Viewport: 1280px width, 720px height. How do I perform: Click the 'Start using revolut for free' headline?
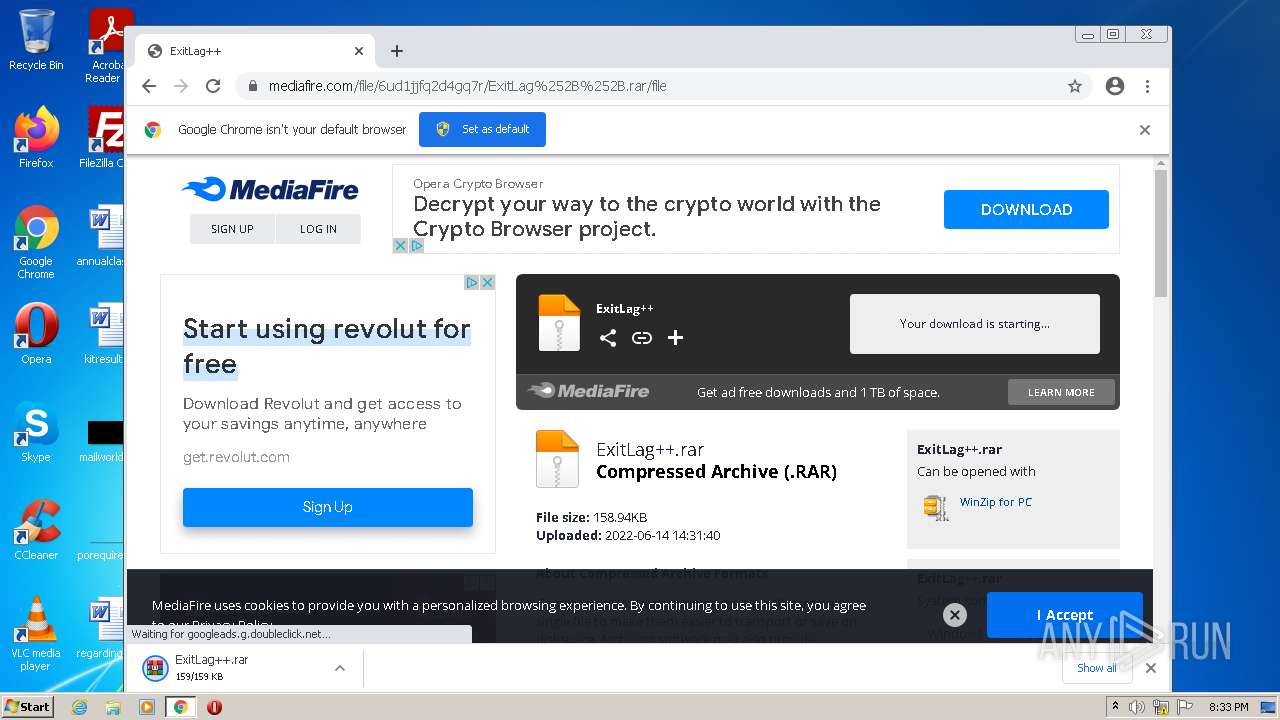coord(327,346)
